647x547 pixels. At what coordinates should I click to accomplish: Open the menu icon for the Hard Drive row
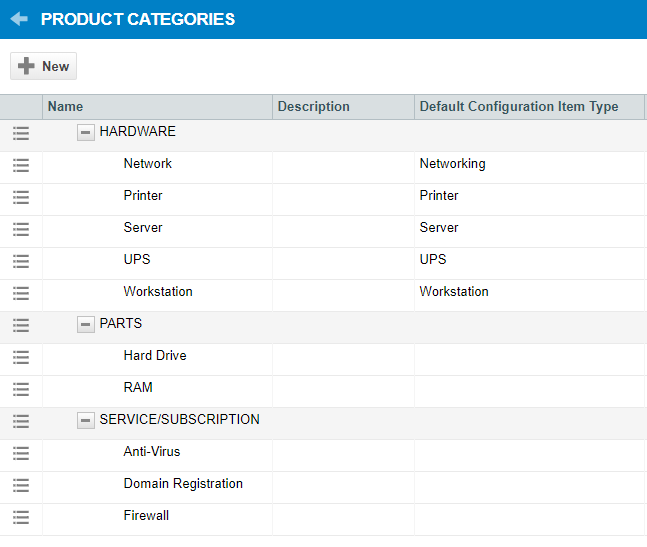coord(21,356)
